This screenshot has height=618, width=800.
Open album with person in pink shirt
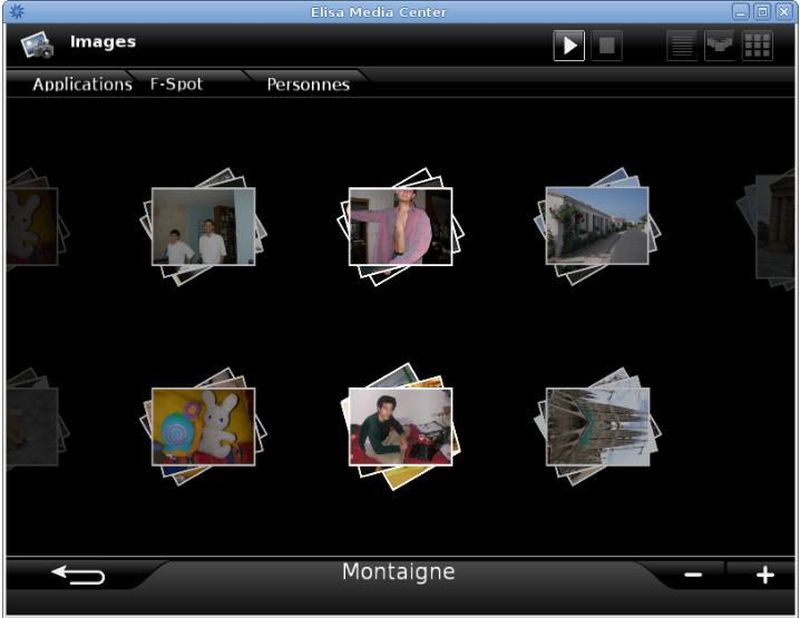(x=400, y=227)
